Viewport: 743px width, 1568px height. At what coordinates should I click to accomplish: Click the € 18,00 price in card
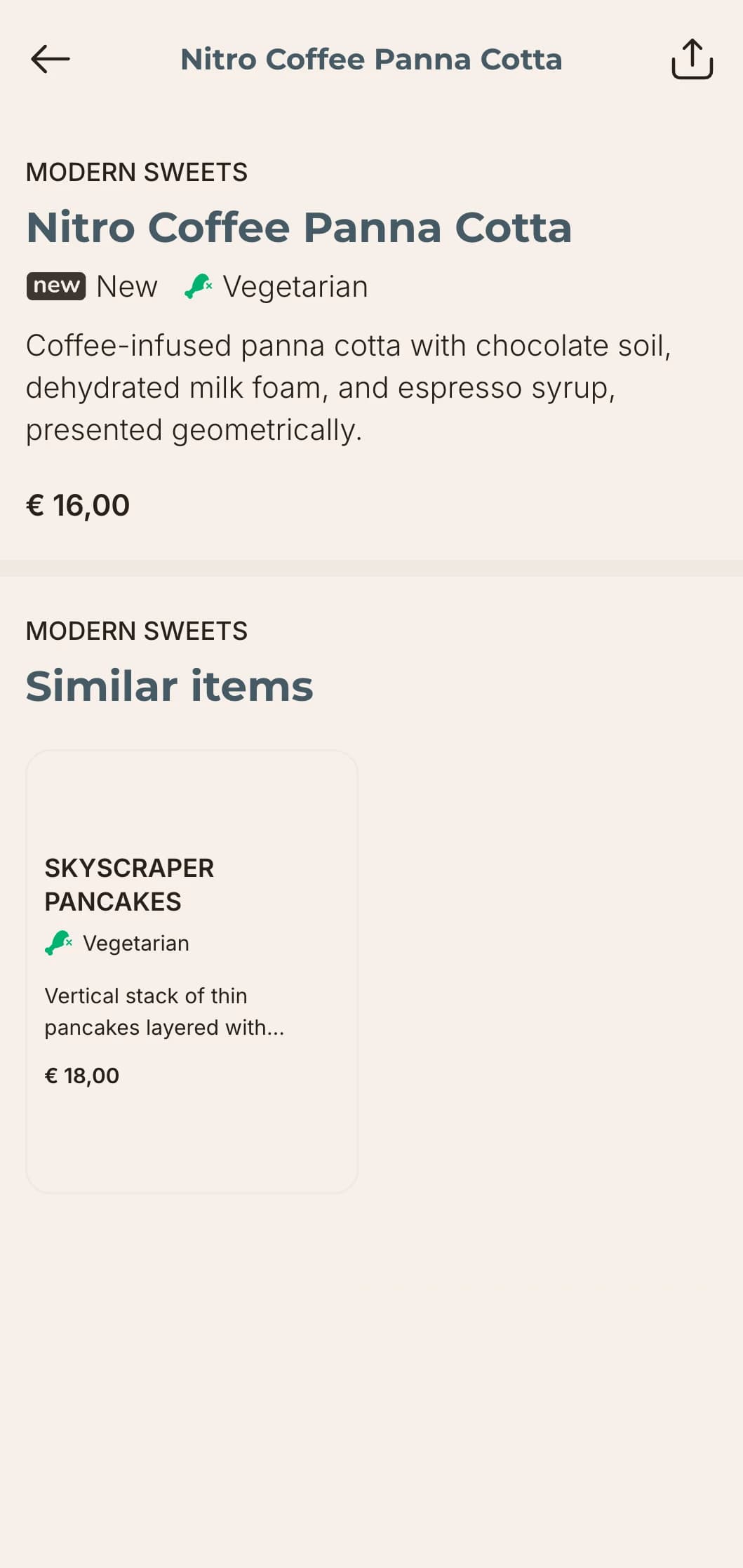click(82, 1076)
